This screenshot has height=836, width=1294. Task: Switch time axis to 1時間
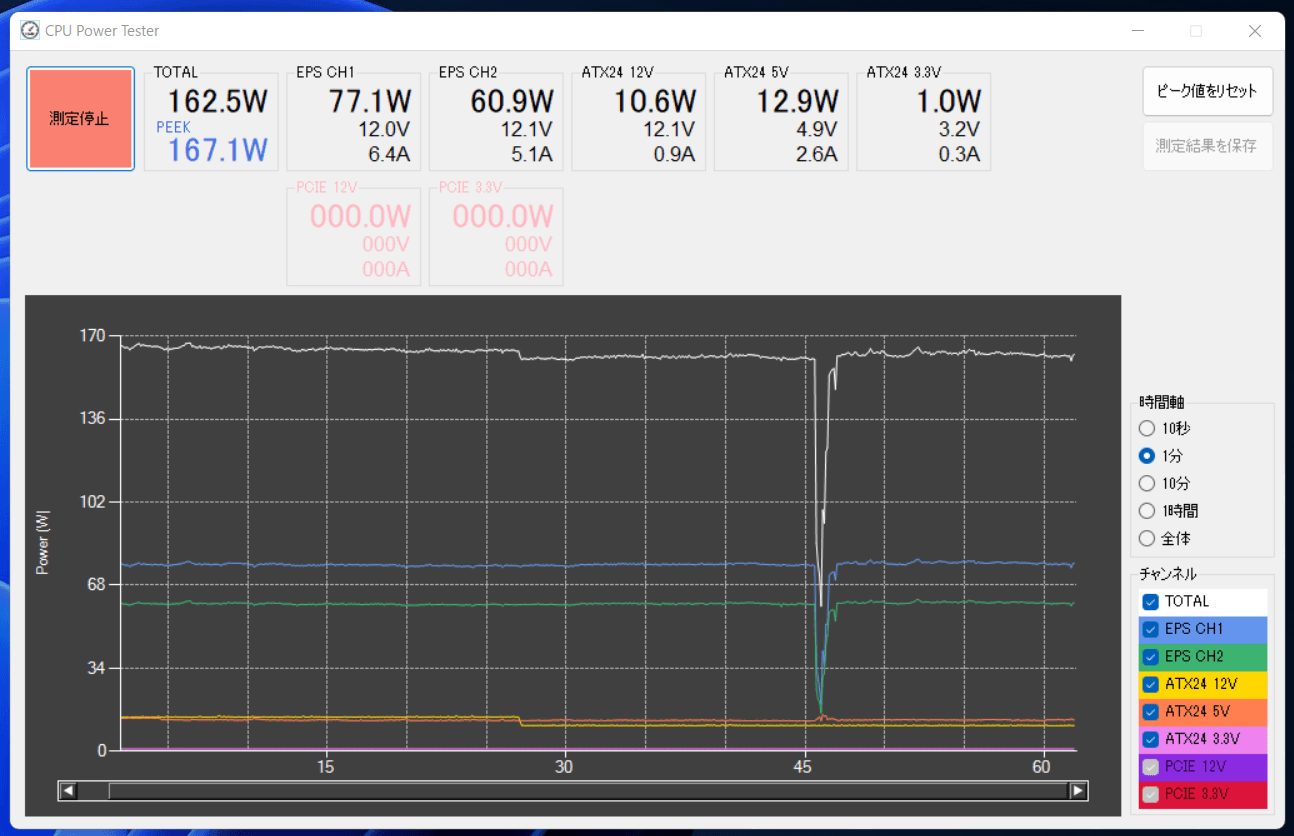tap(1146, 510)
